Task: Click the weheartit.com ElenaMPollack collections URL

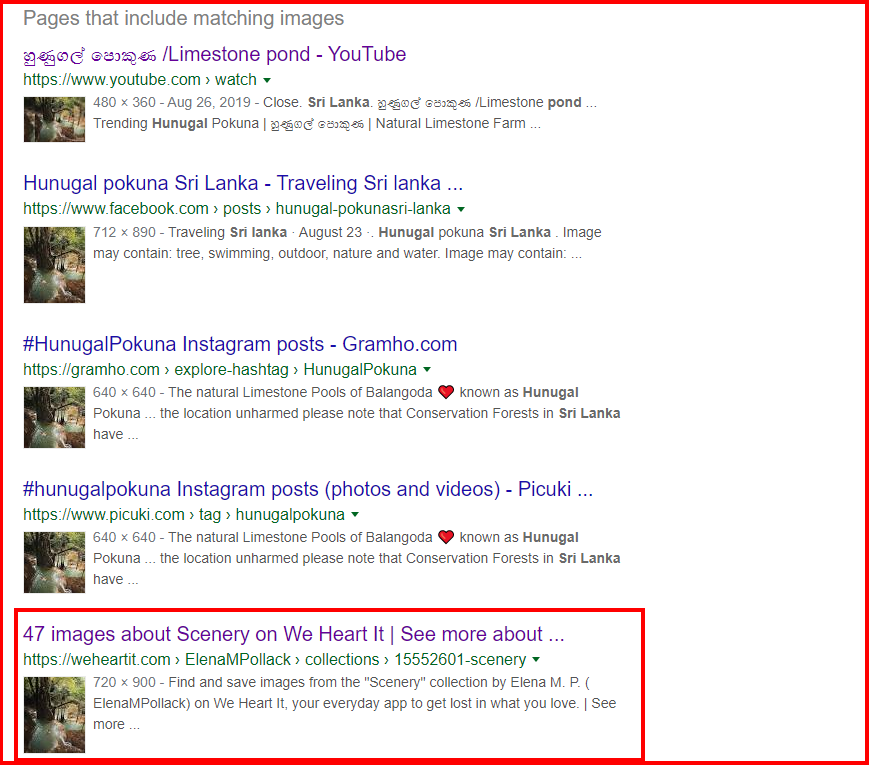Action: tap(274, 660)
